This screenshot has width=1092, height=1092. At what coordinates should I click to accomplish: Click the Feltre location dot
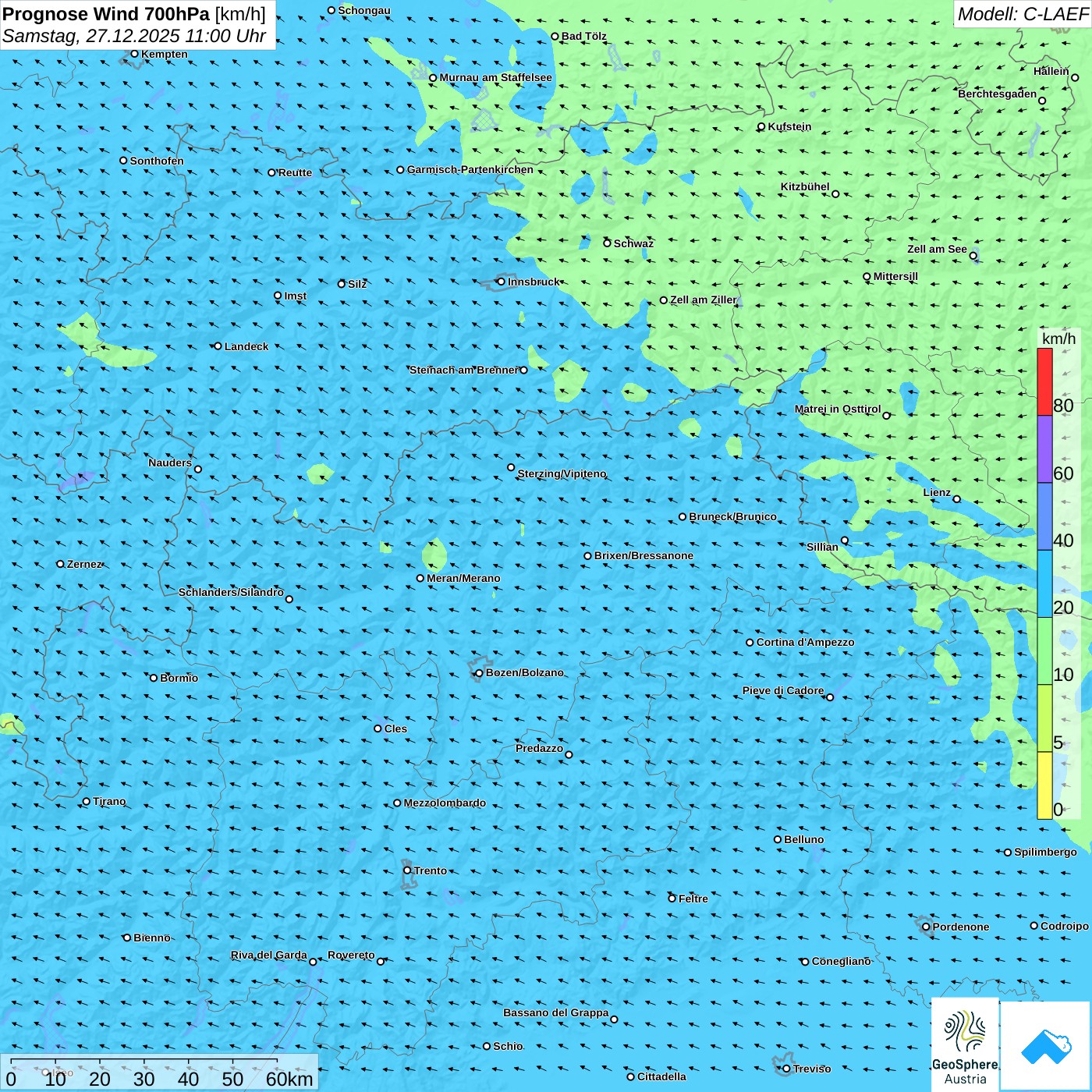[x=672, y=899]
